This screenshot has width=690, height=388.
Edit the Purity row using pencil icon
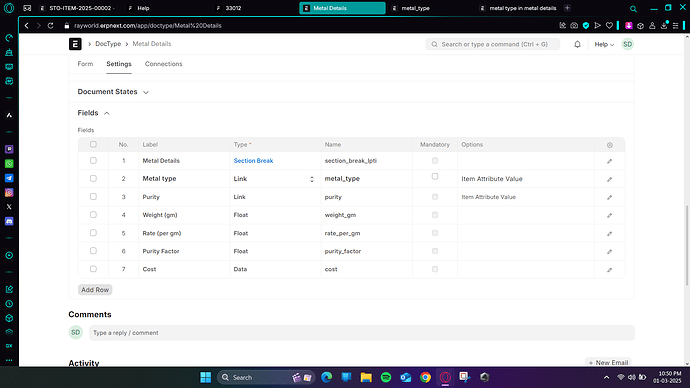(609, 198)
